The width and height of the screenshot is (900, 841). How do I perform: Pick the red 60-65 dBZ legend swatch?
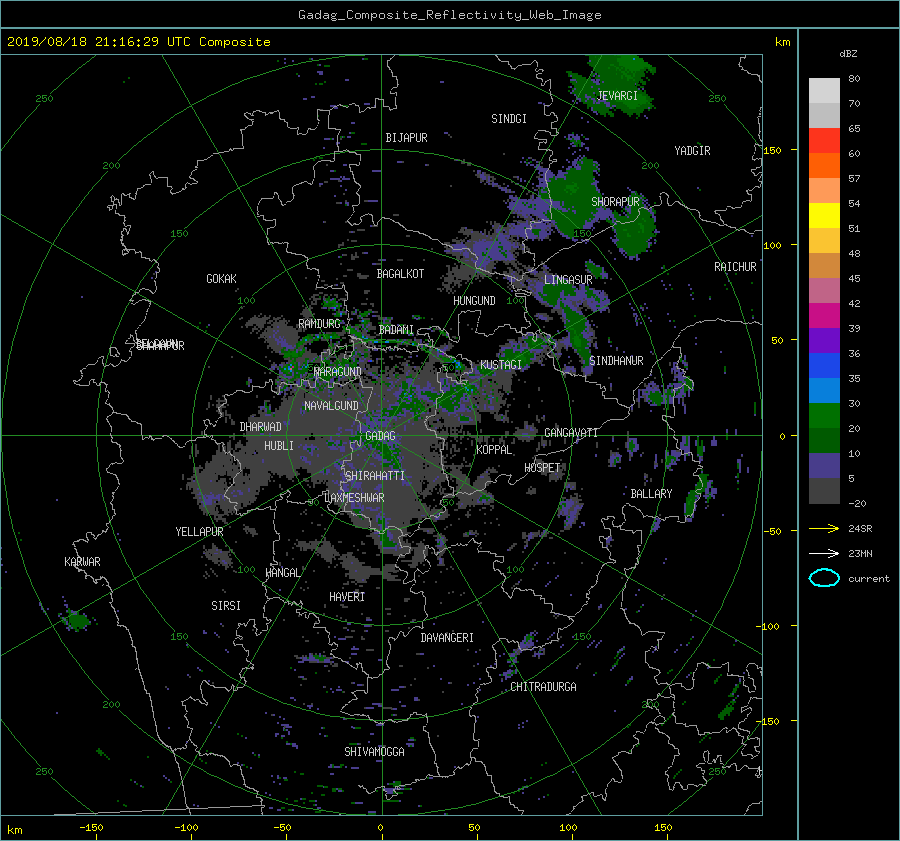point(824,140)
